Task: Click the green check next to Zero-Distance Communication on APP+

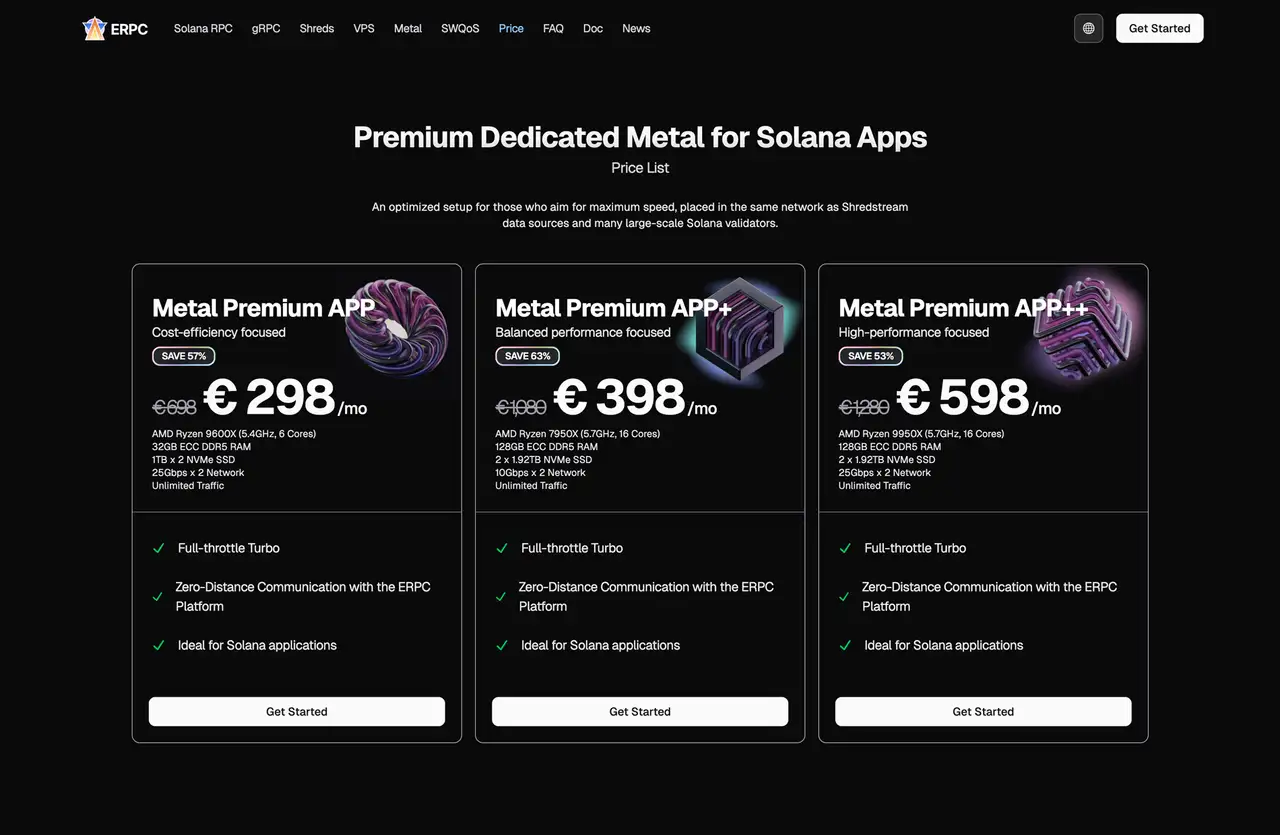Action: tap(501, 596)
